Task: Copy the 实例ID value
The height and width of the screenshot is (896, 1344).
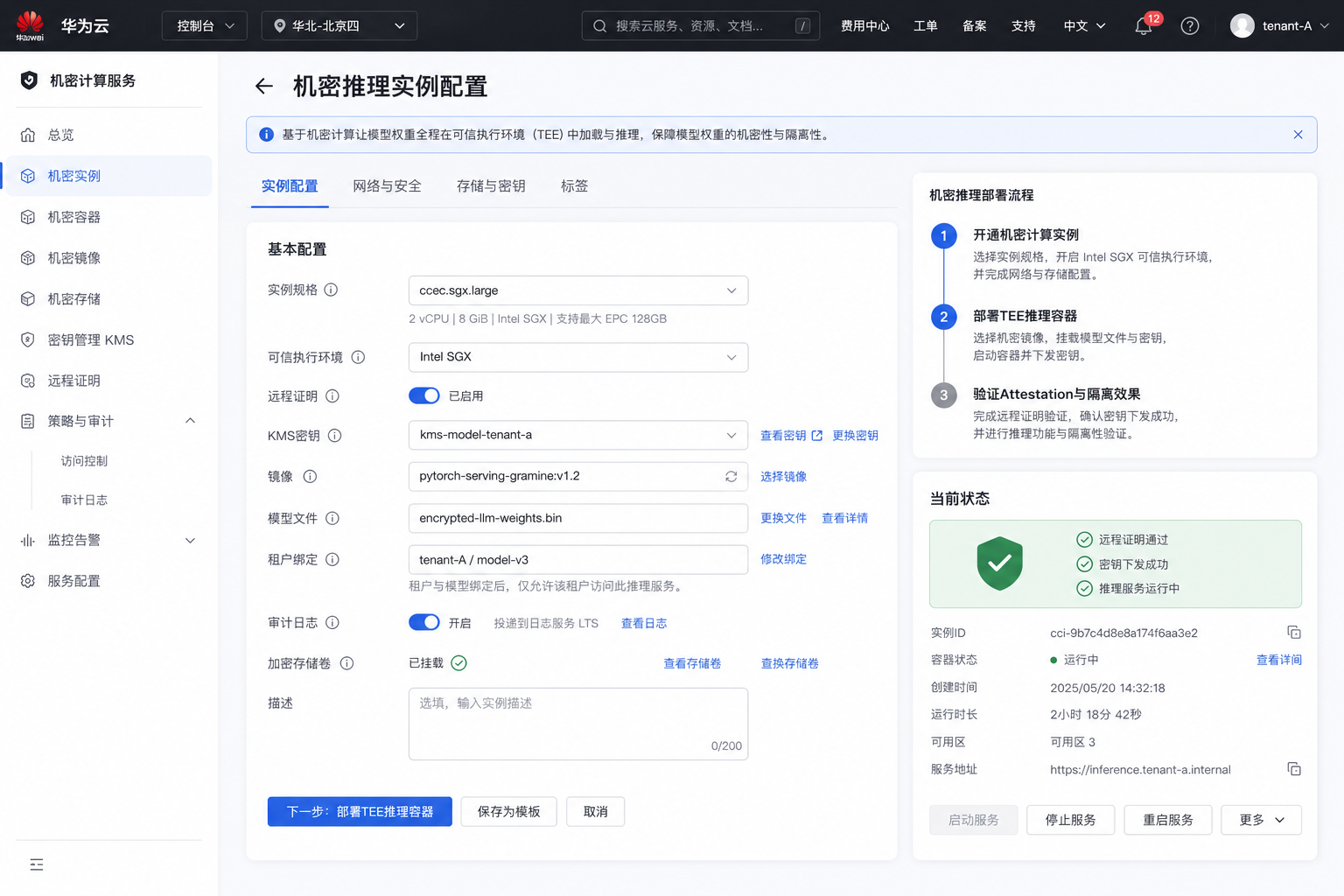Action: (1294, 632)
